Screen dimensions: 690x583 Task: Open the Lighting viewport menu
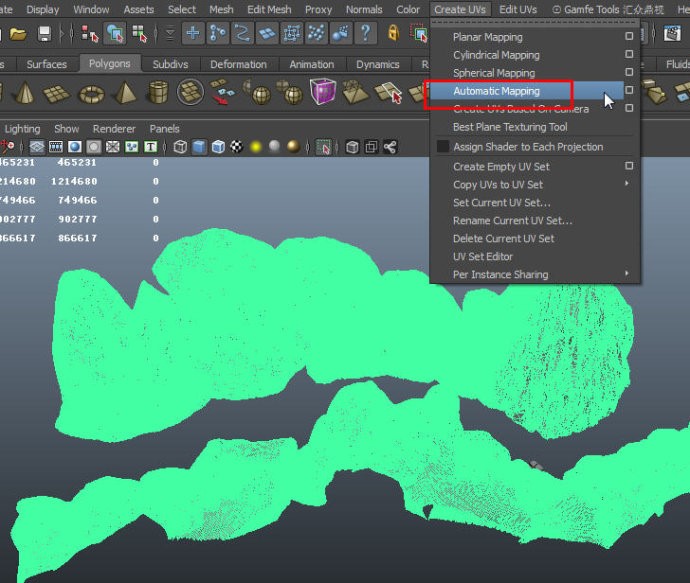(x=22, y=129)
